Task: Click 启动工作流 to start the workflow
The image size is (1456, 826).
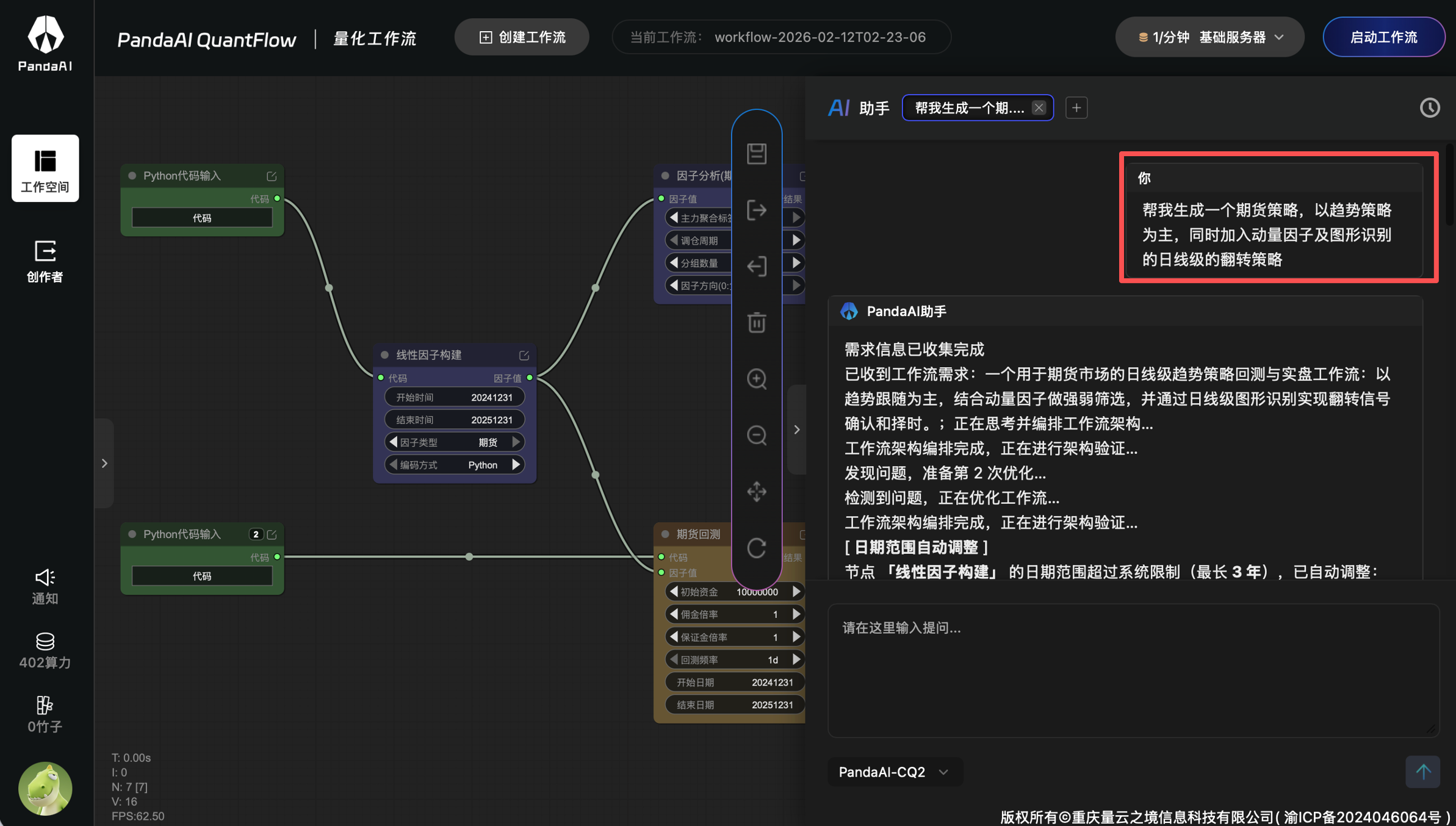Action: coord(1383,37)
